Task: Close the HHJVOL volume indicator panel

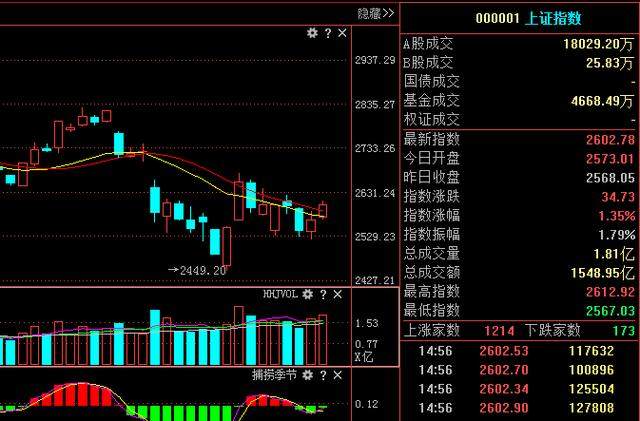Action: pos(338,294)
